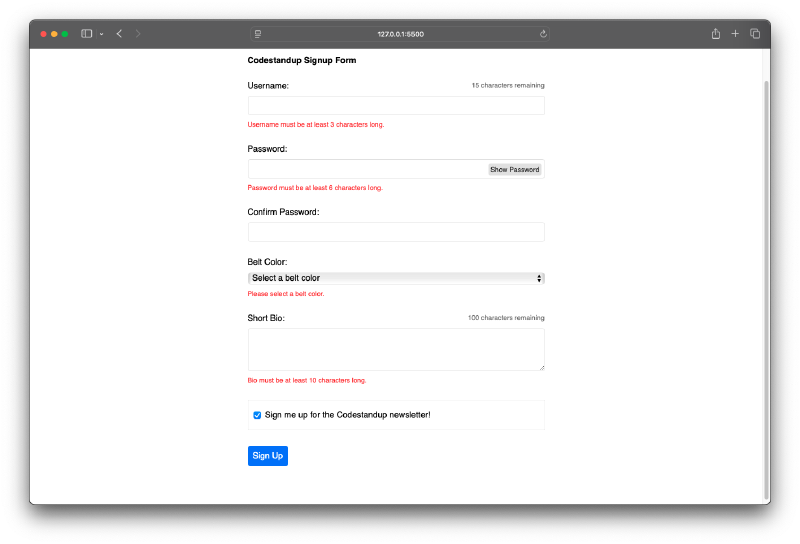The image size is (800, 544).
Task: Toggle the Safari sidebar icon
Action: click(86, 34)
